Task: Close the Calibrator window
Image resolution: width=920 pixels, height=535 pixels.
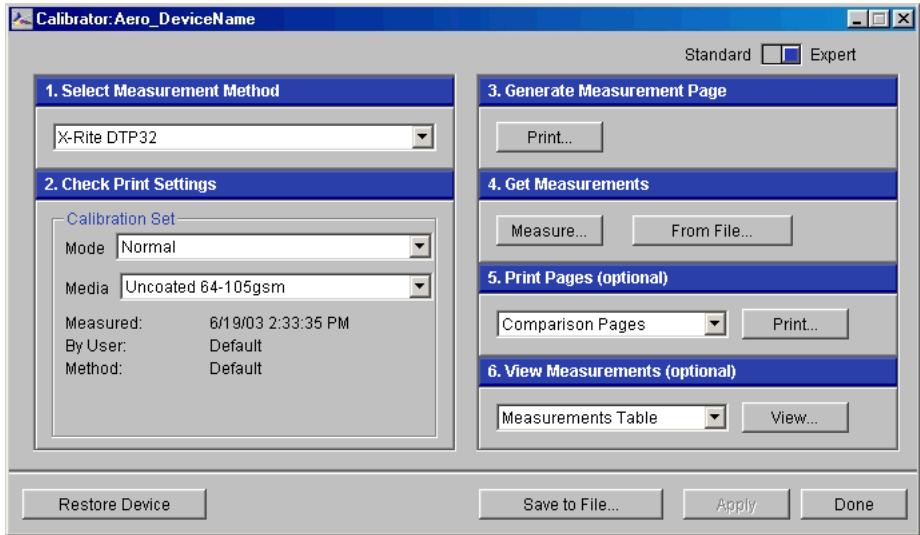Action: (x=903, y=19)
